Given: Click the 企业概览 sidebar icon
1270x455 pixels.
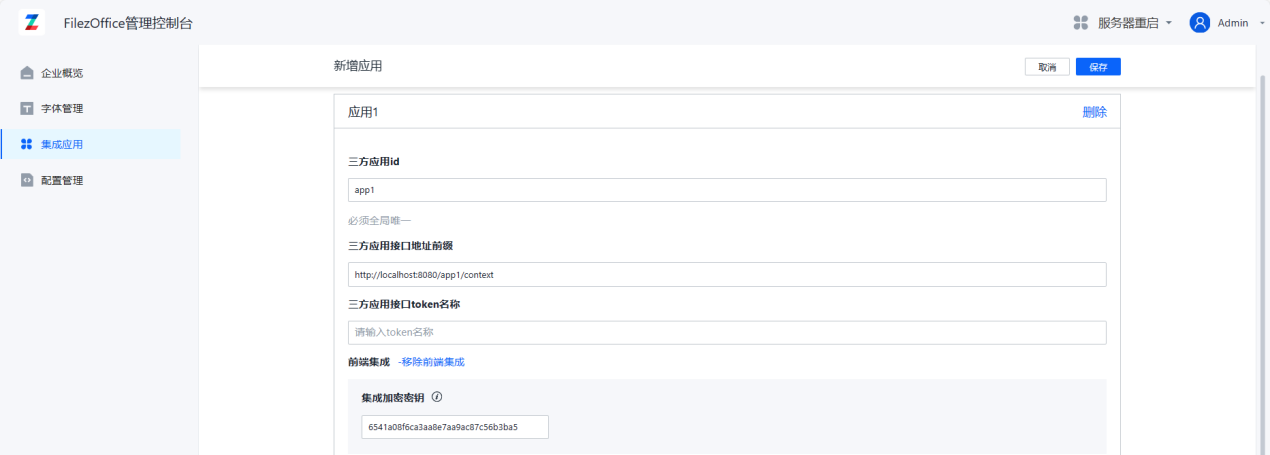Looking at the screenshot, I should click(x=27, y=73).
